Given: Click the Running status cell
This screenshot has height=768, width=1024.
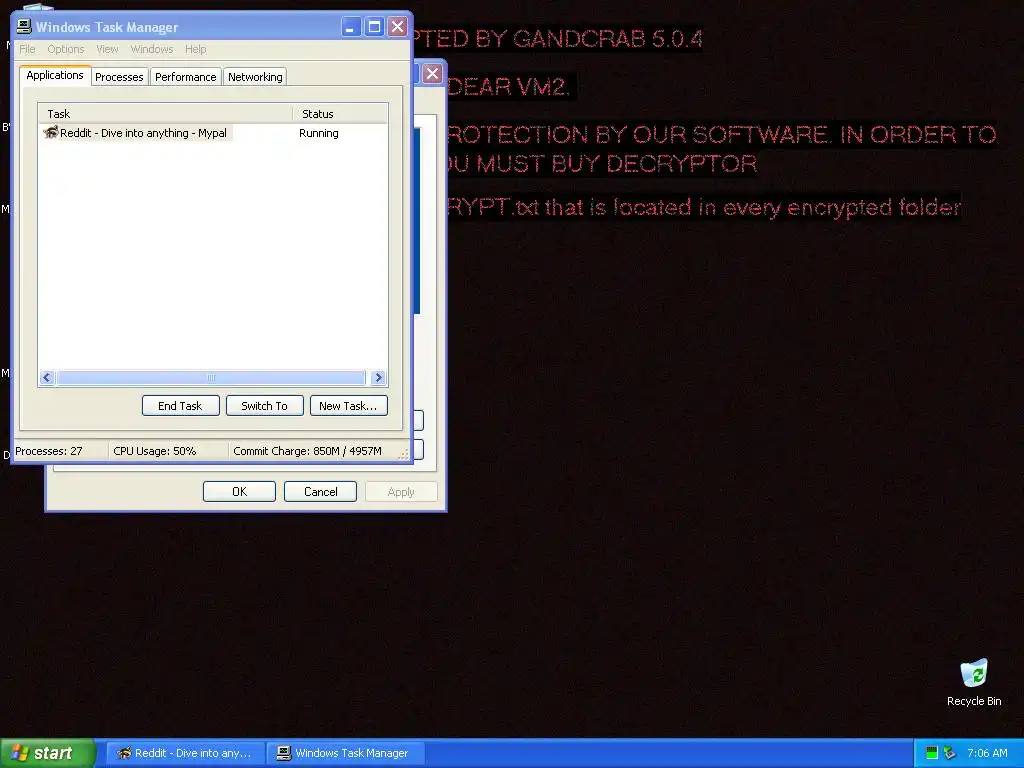Looking at the screenshot, I should (319, 133).
